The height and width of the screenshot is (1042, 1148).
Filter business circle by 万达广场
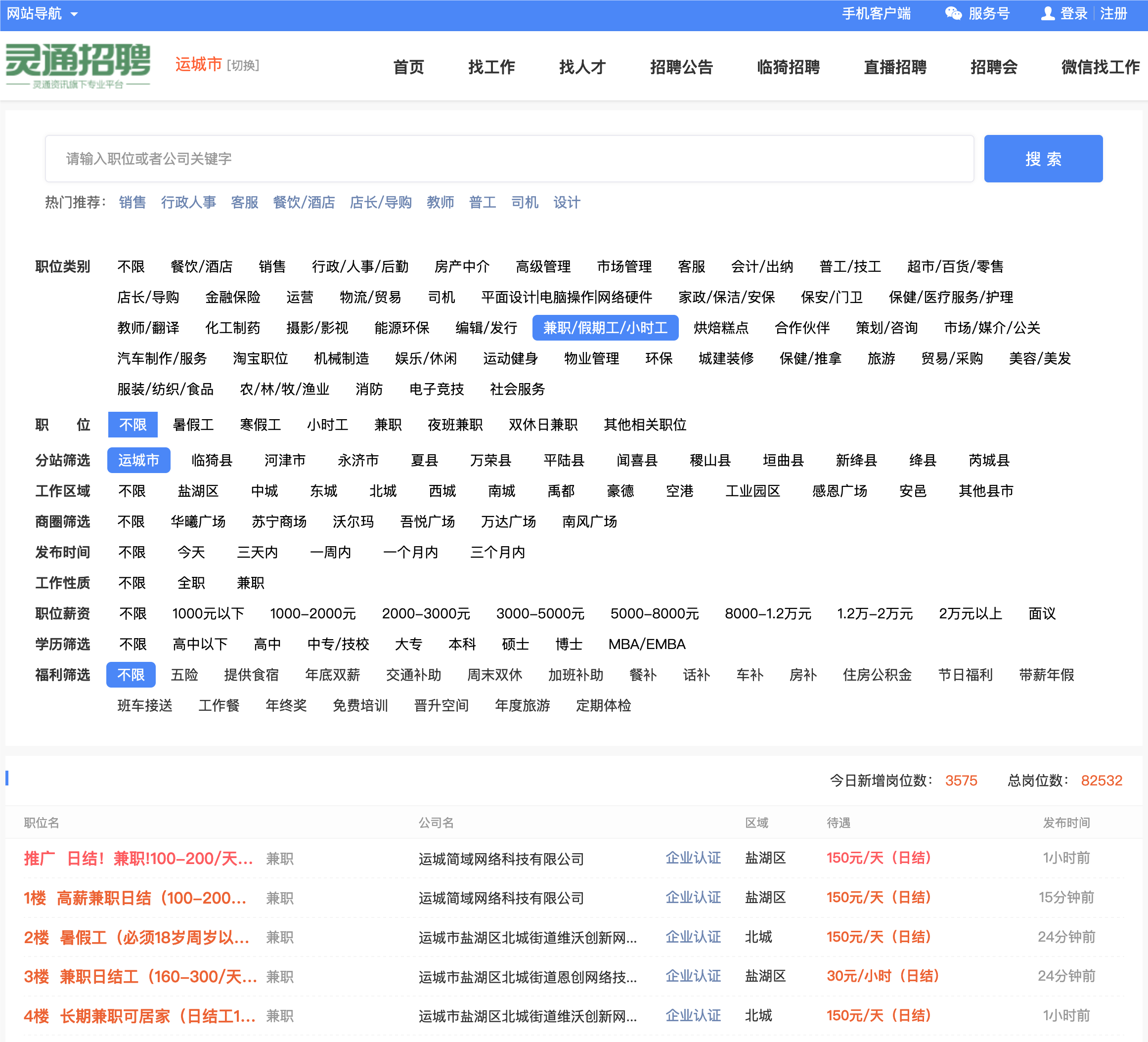point(509,521)
